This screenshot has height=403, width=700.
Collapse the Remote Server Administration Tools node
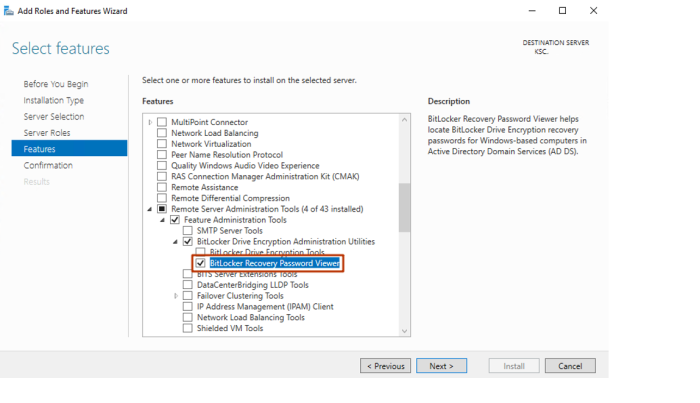[150, 209]
